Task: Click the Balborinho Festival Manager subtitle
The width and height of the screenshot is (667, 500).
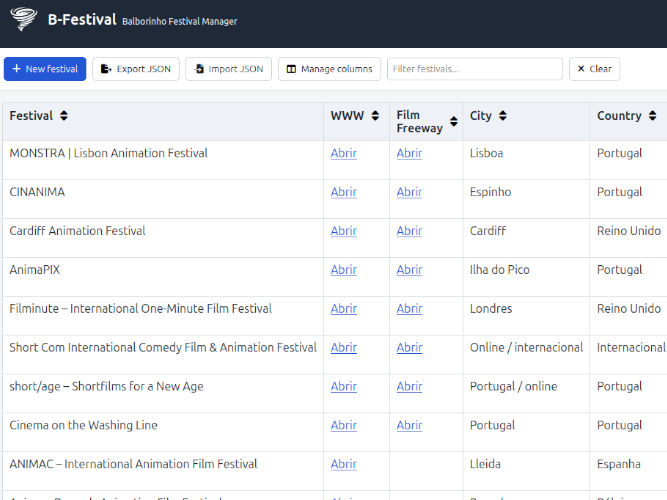Action: (180, 21)
